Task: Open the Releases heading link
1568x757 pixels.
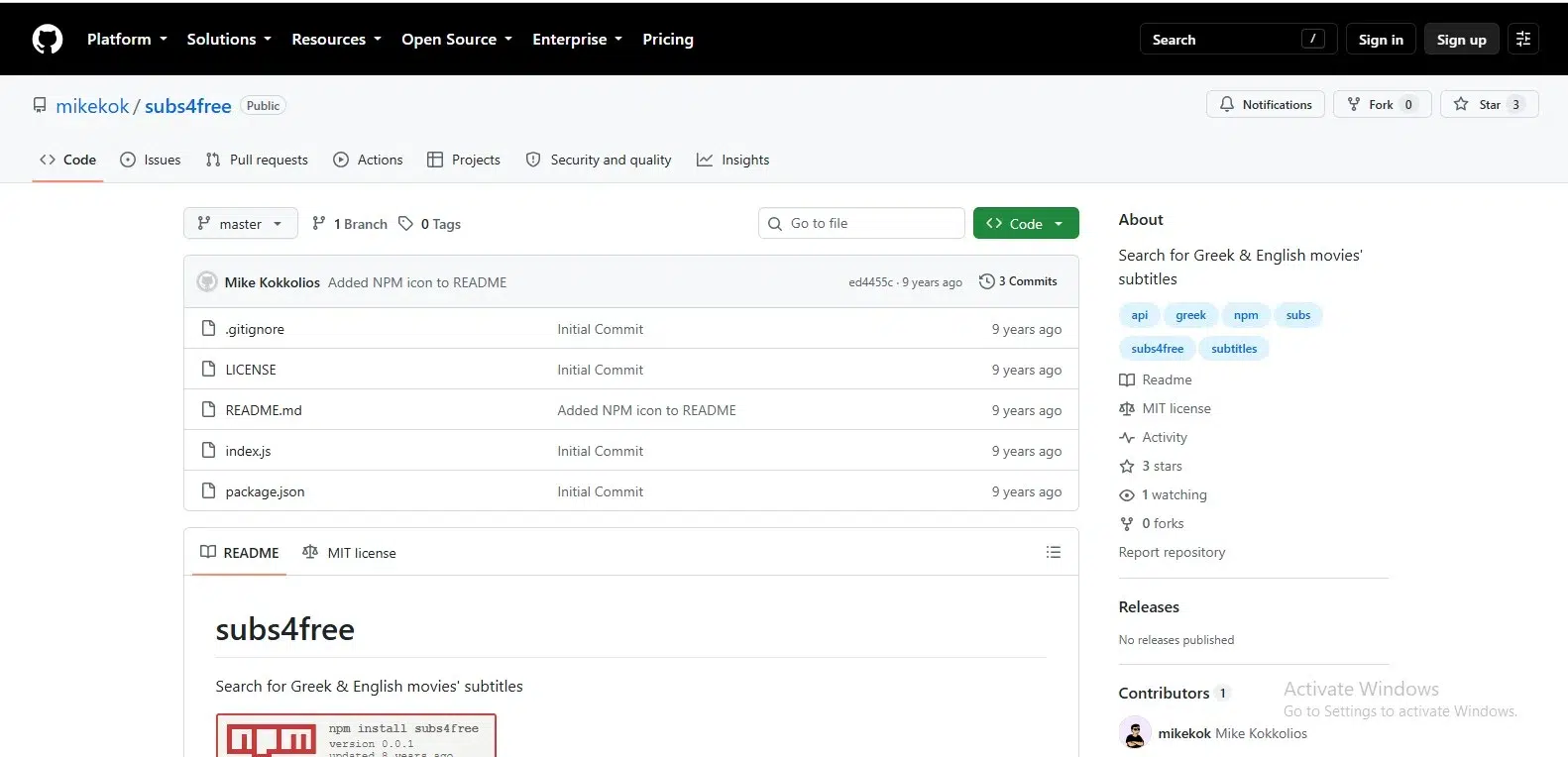Action: coord(1149,607)
